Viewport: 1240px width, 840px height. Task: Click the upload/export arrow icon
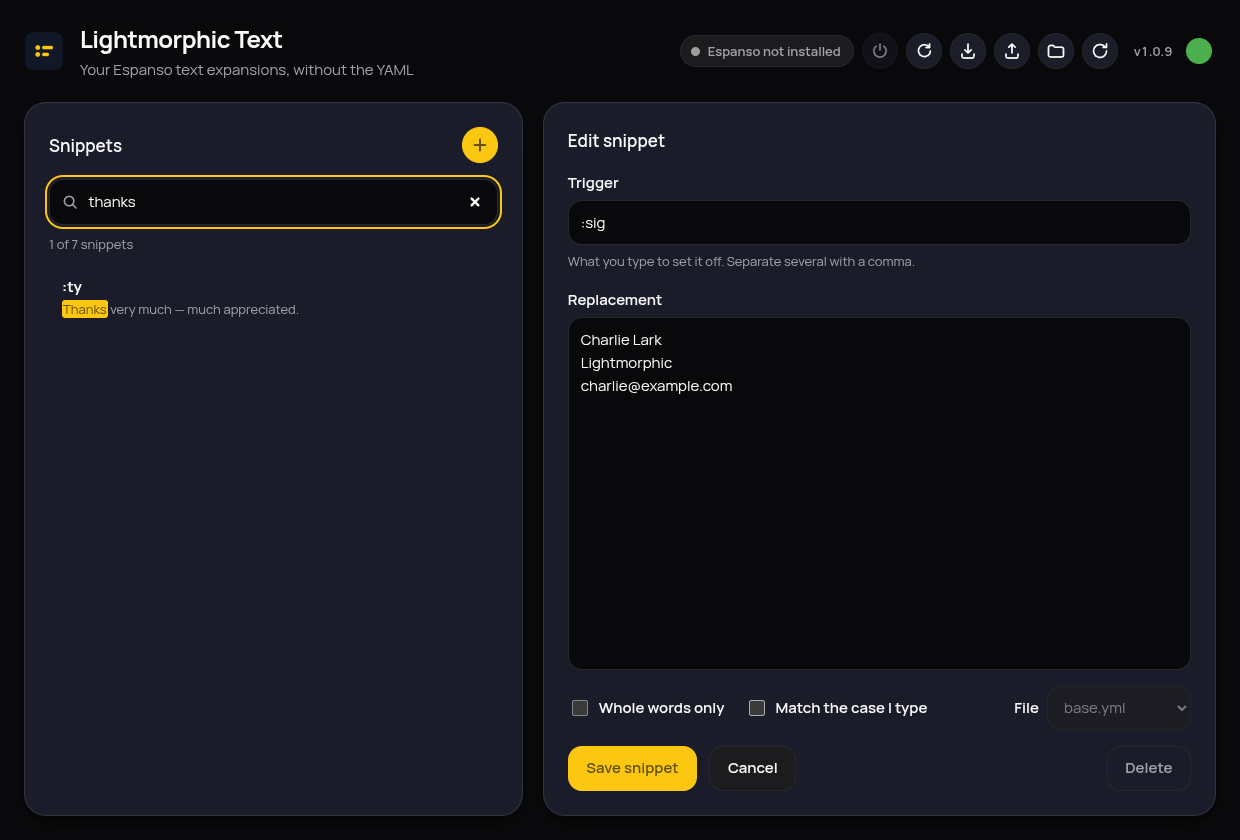1012,51
